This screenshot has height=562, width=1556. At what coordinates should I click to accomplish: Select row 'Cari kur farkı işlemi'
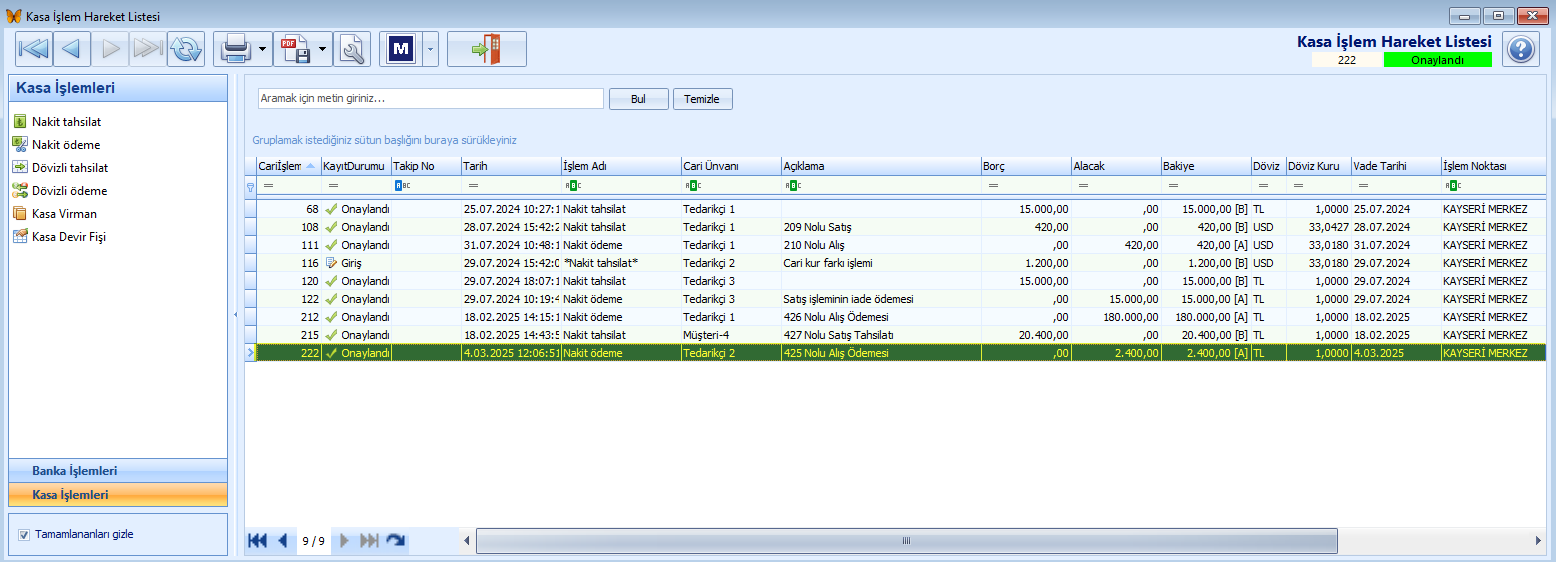(895, 263)
